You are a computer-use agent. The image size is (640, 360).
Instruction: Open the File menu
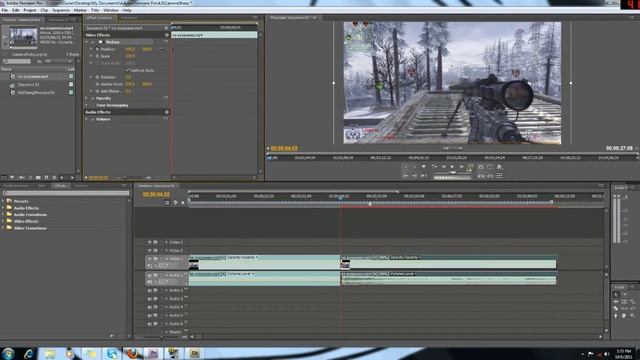[5, 10]
